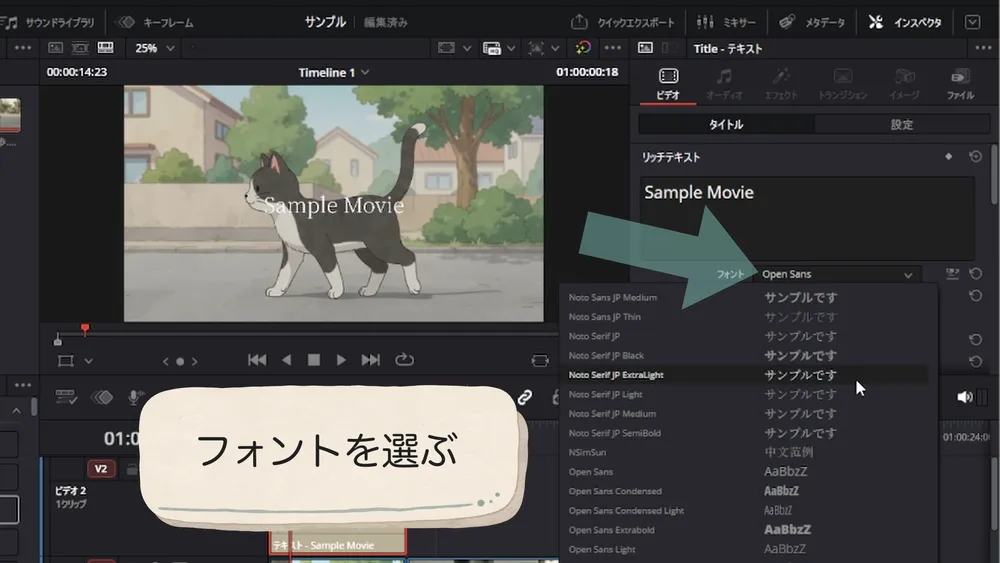Screen dimensions: 1000x563
Task: Select the タイトル sub-tab
Action: click(x=726, y=124)
